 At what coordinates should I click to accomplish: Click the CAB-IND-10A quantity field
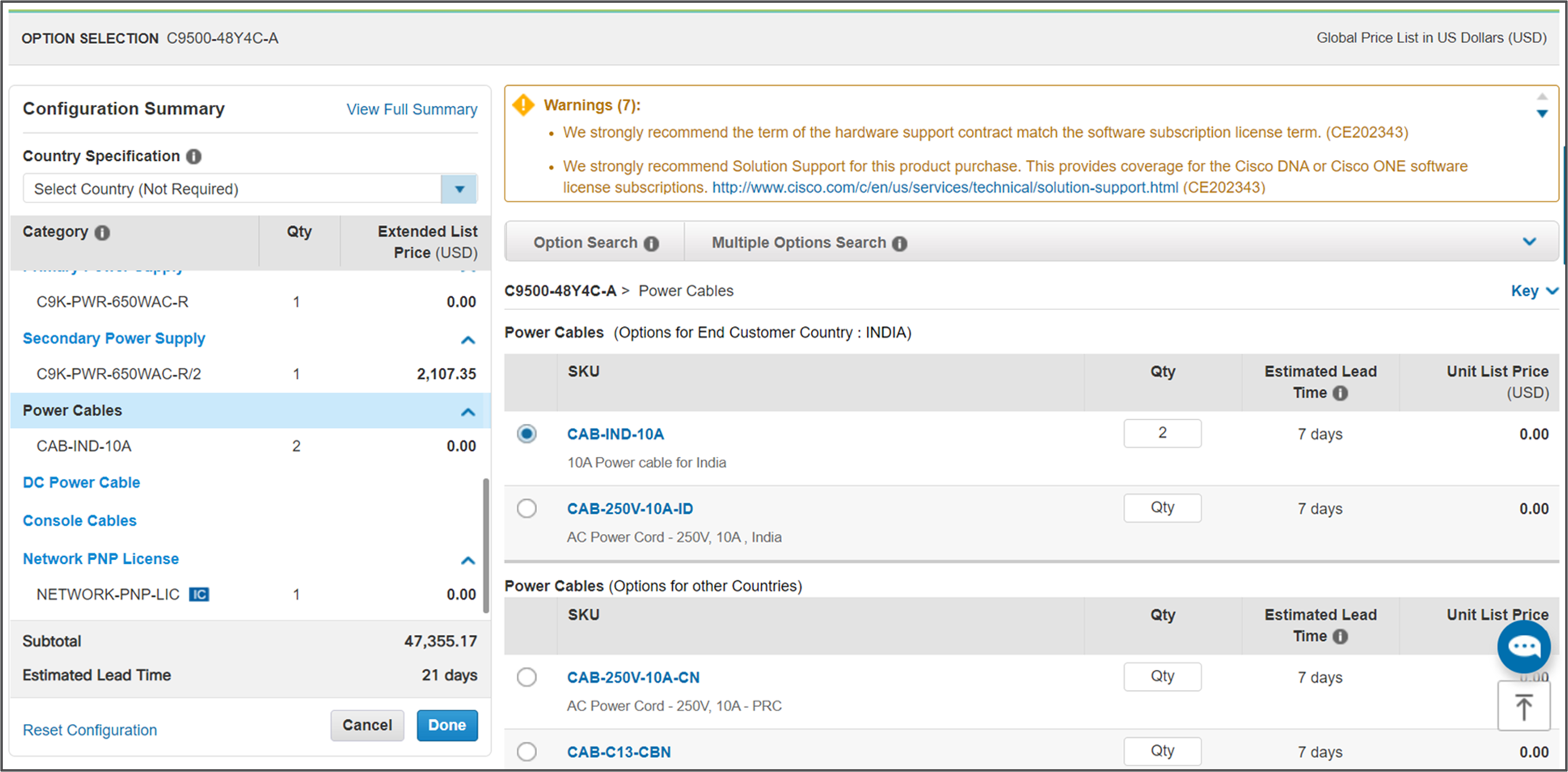point(1162,433)
